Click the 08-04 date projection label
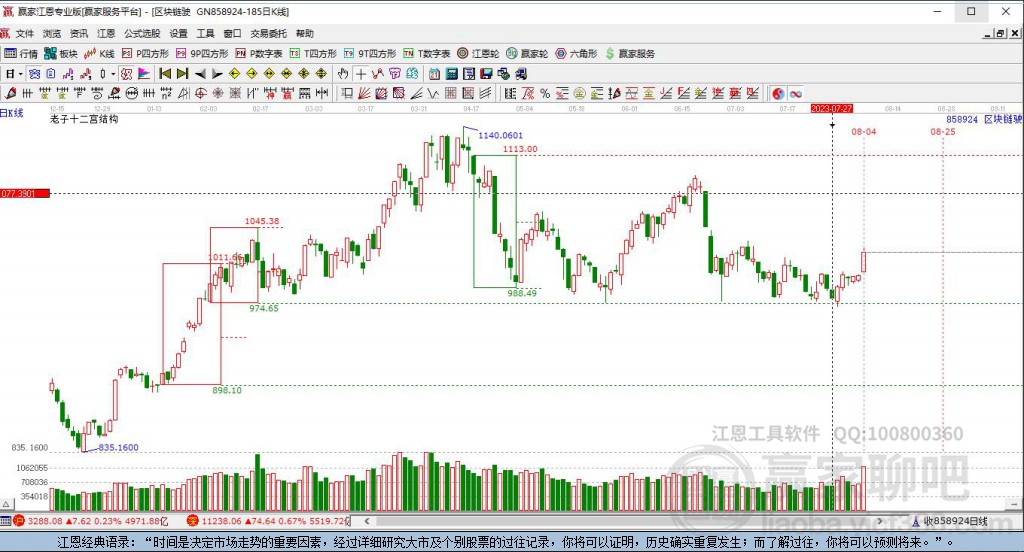The image size is (1024, 552). (x=863, y=132)
